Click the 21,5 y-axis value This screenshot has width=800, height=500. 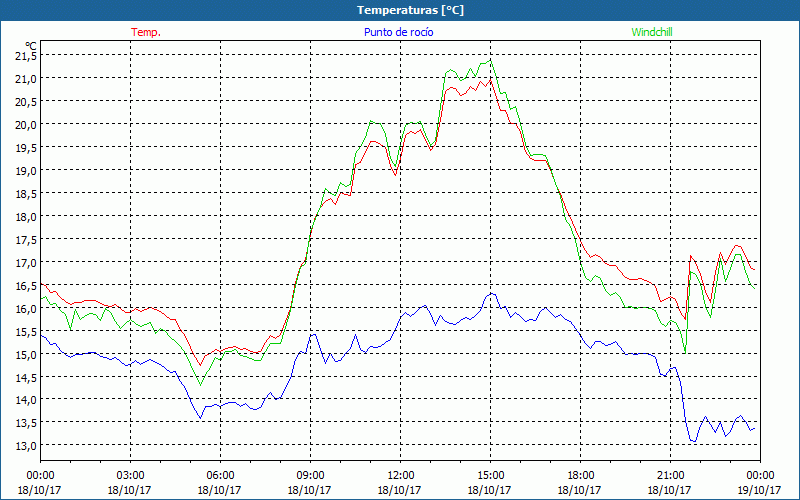coord(27,56)
